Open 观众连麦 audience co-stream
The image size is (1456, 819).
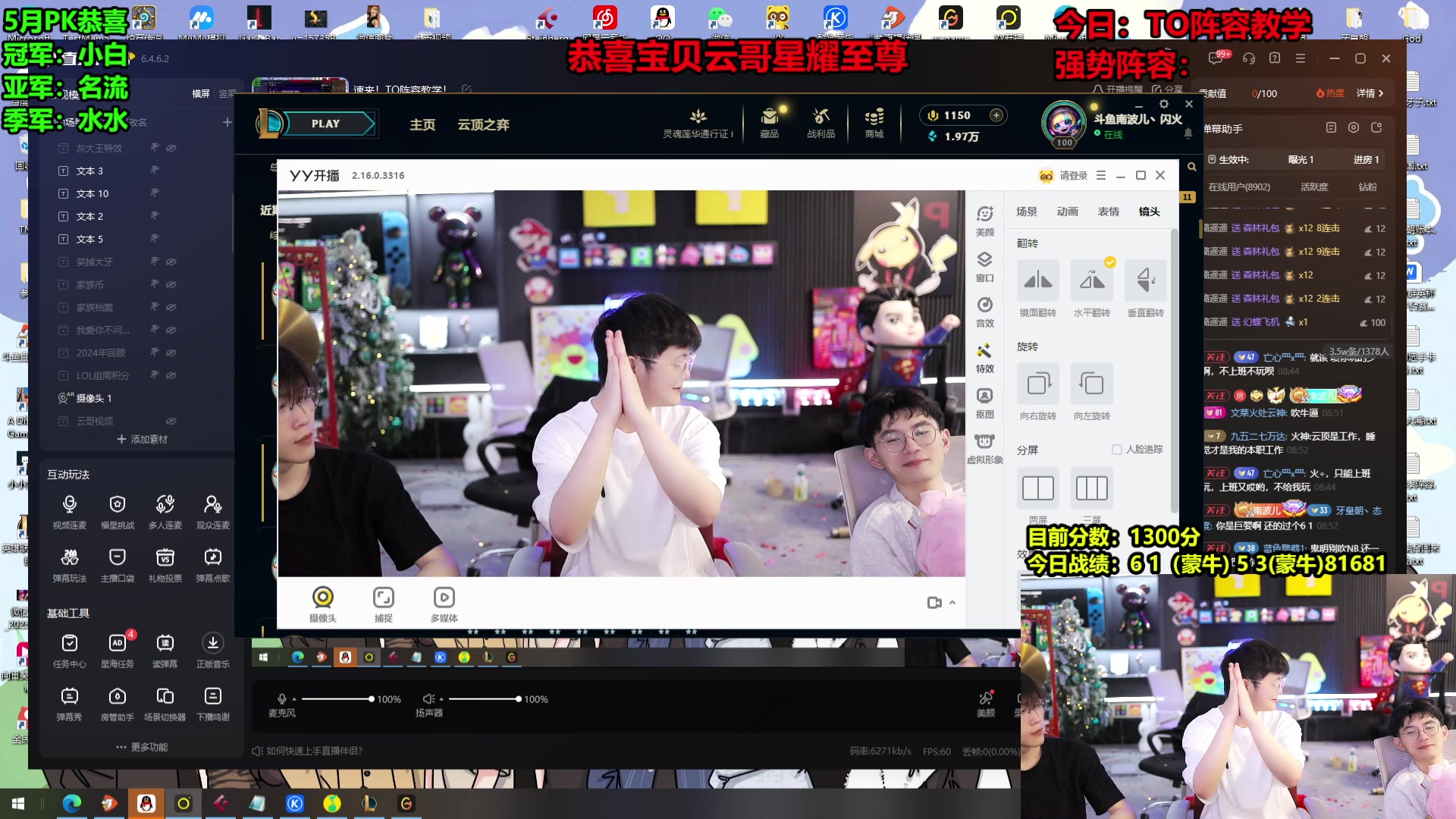pyautogui.click(x=212, y=512)
